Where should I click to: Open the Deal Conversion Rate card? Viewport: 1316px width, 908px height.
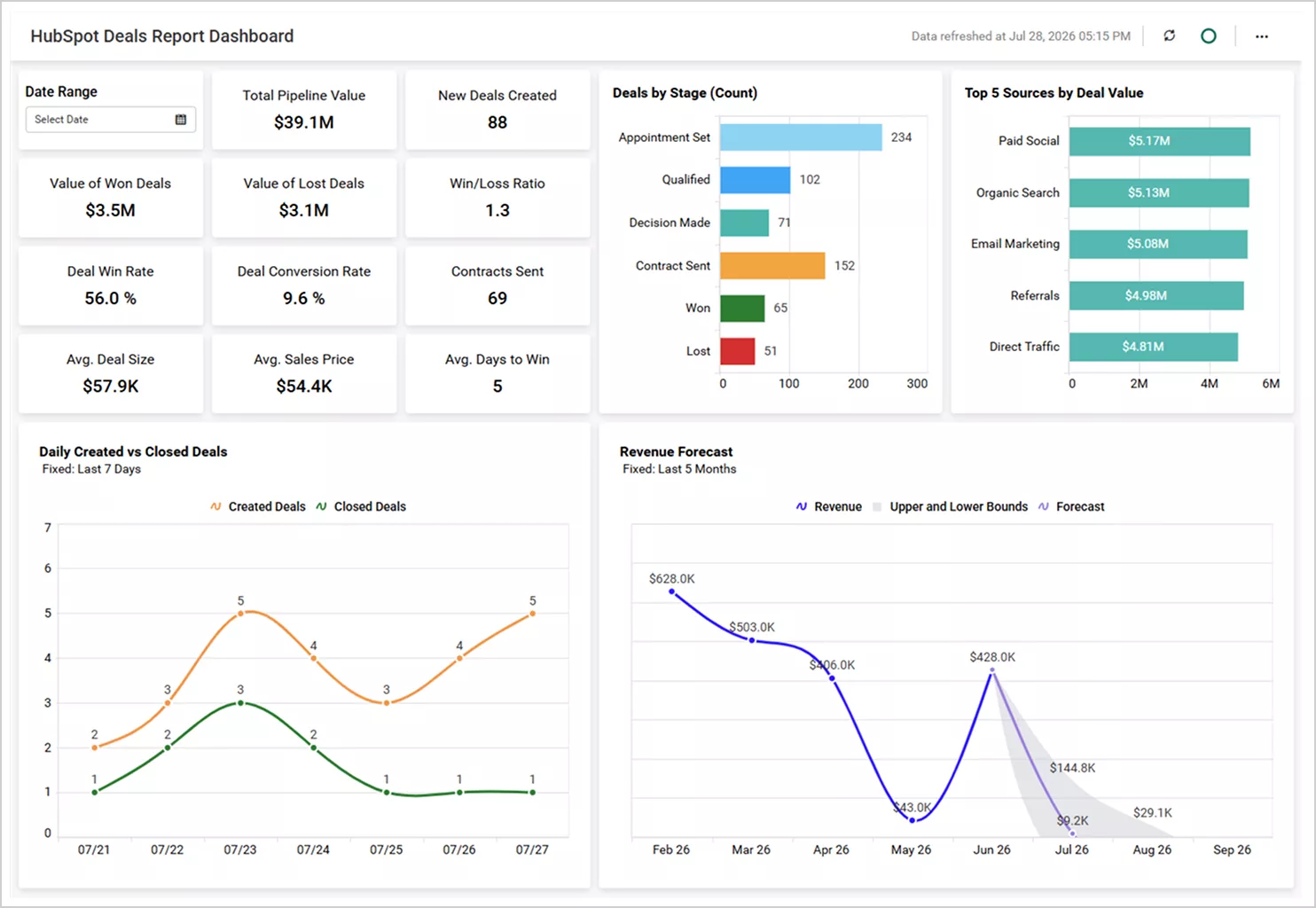tap(304, 285)
